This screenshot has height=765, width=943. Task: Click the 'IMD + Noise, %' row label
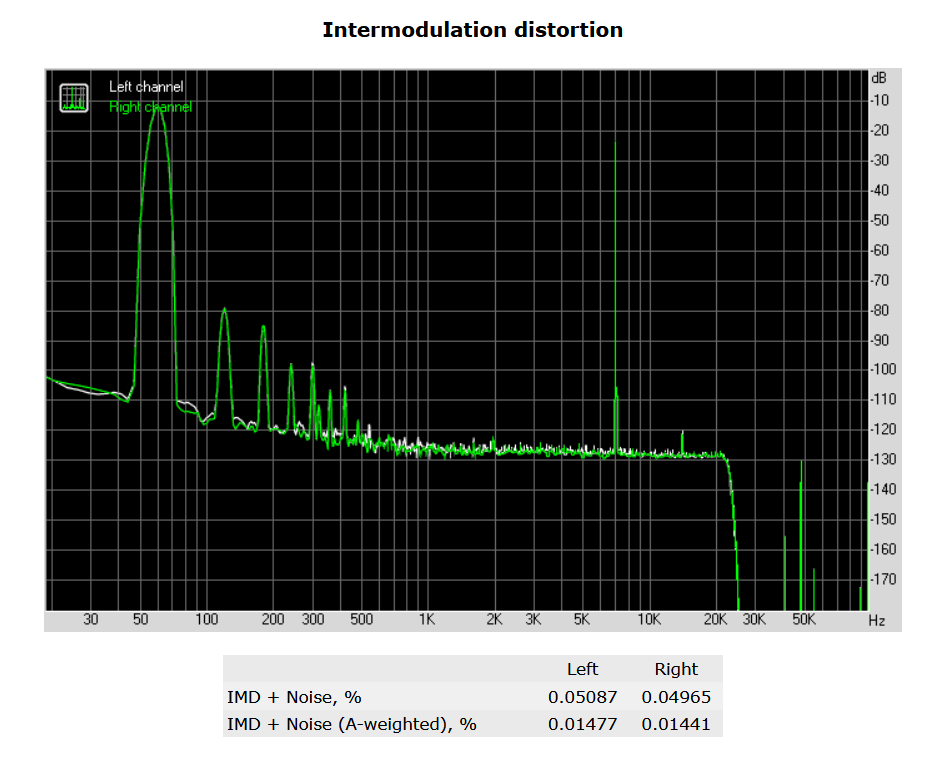(294, 697)
